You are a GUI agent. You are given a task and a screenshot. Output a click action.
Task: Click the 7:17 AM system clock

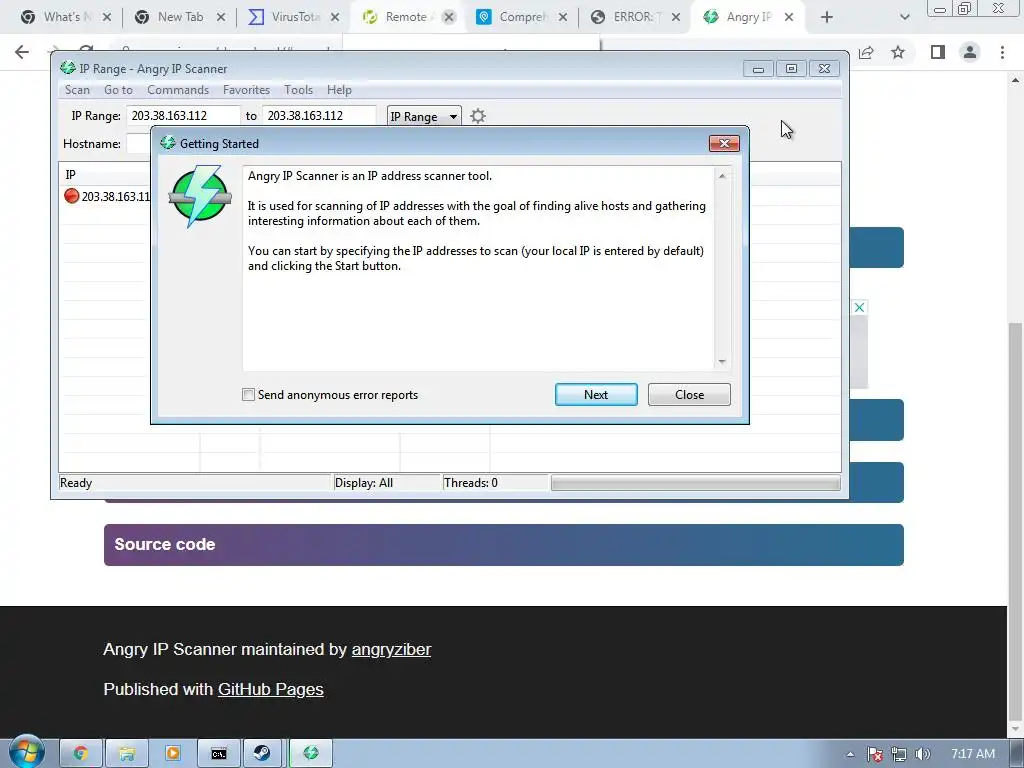click(x=972, y=754)
